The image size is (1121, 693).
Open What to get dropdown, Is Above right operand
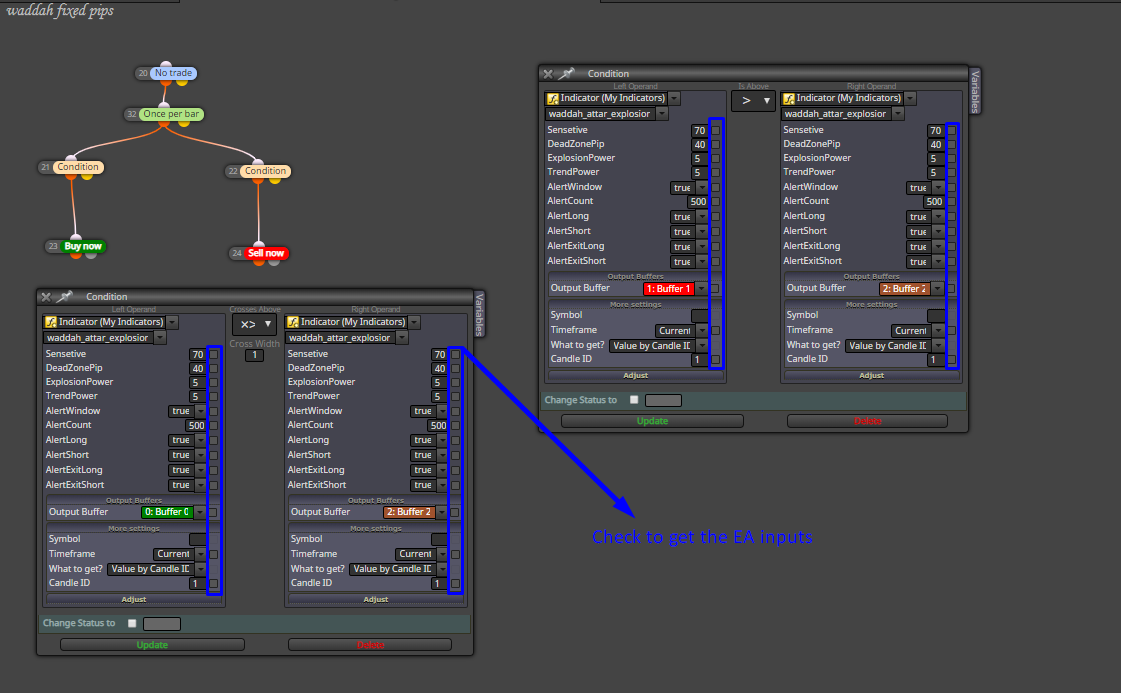[895, 345]
